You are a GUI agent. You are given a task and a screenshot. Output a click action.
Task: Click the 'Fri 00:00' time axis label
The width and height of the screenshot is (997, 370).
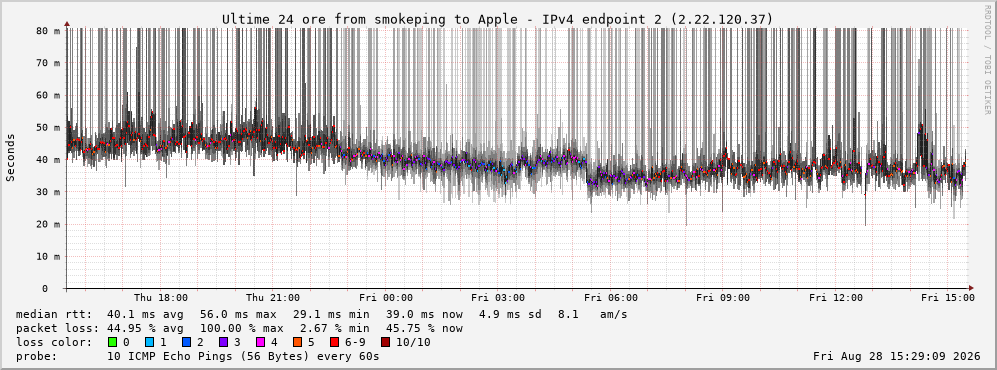pos(386,298)
